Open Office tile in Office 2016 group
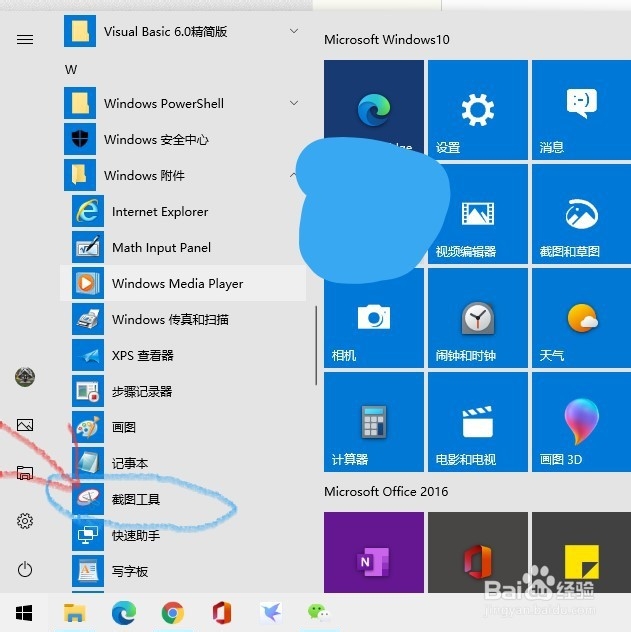 pyautogui.click(x=478, y=552)
